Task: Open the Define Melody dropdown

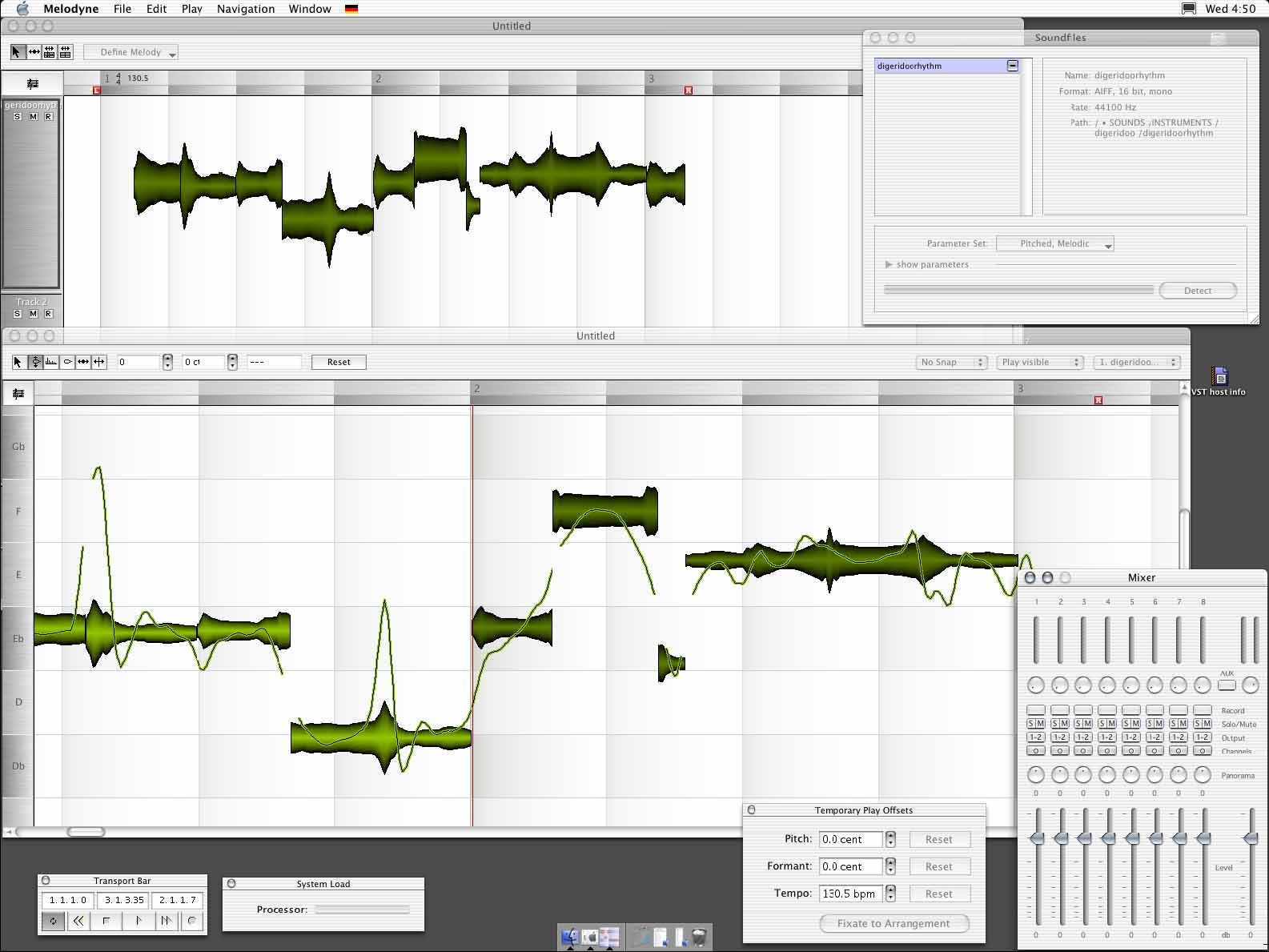Action: [x=131, y=52]
